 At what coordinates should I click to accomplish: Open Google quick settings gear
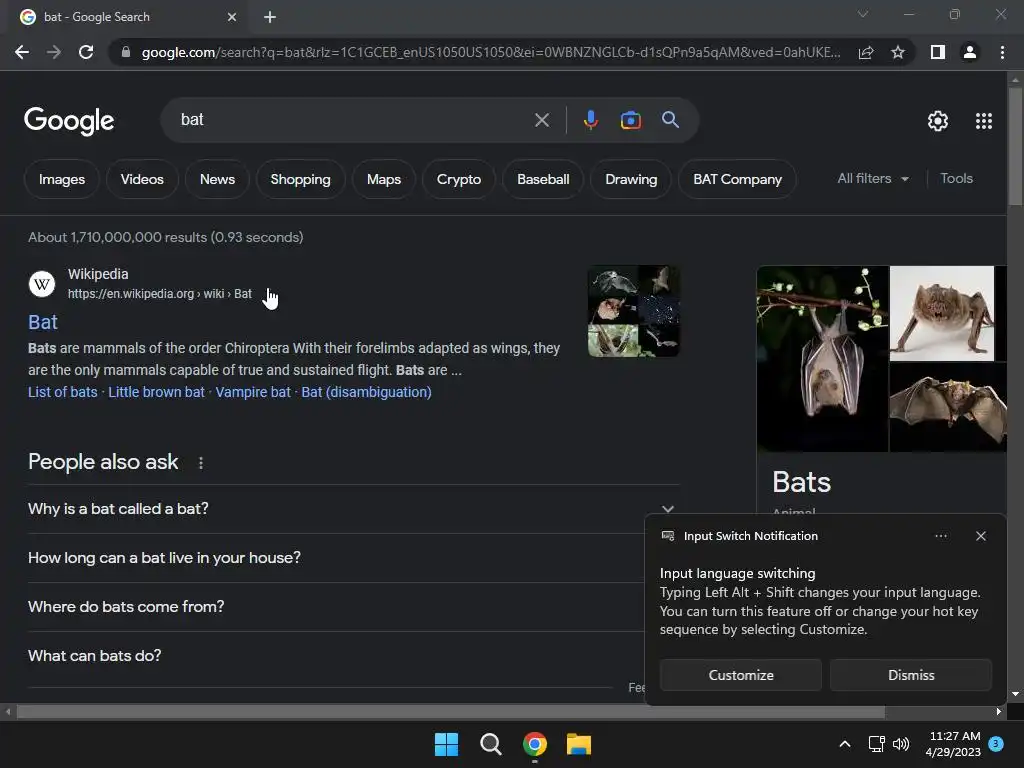click(938, 121)
